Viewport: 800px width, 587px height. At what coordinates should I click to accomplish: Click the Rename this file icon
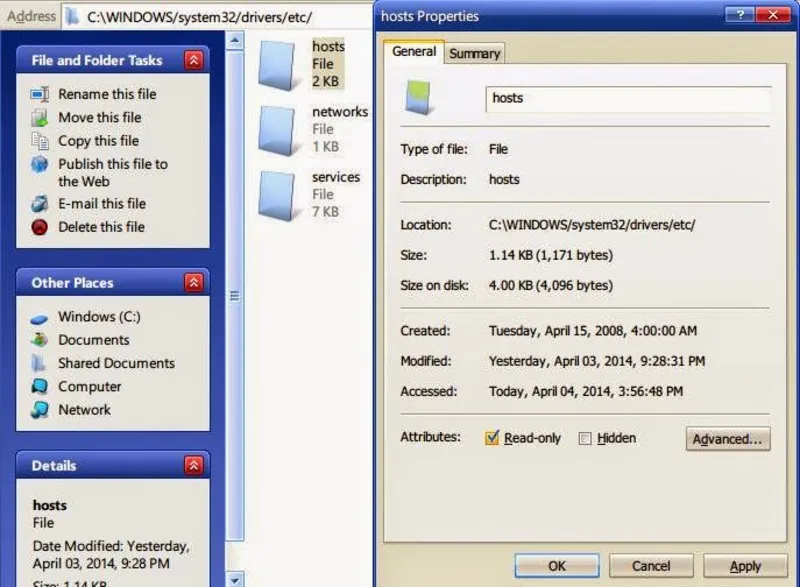point(40,94)
